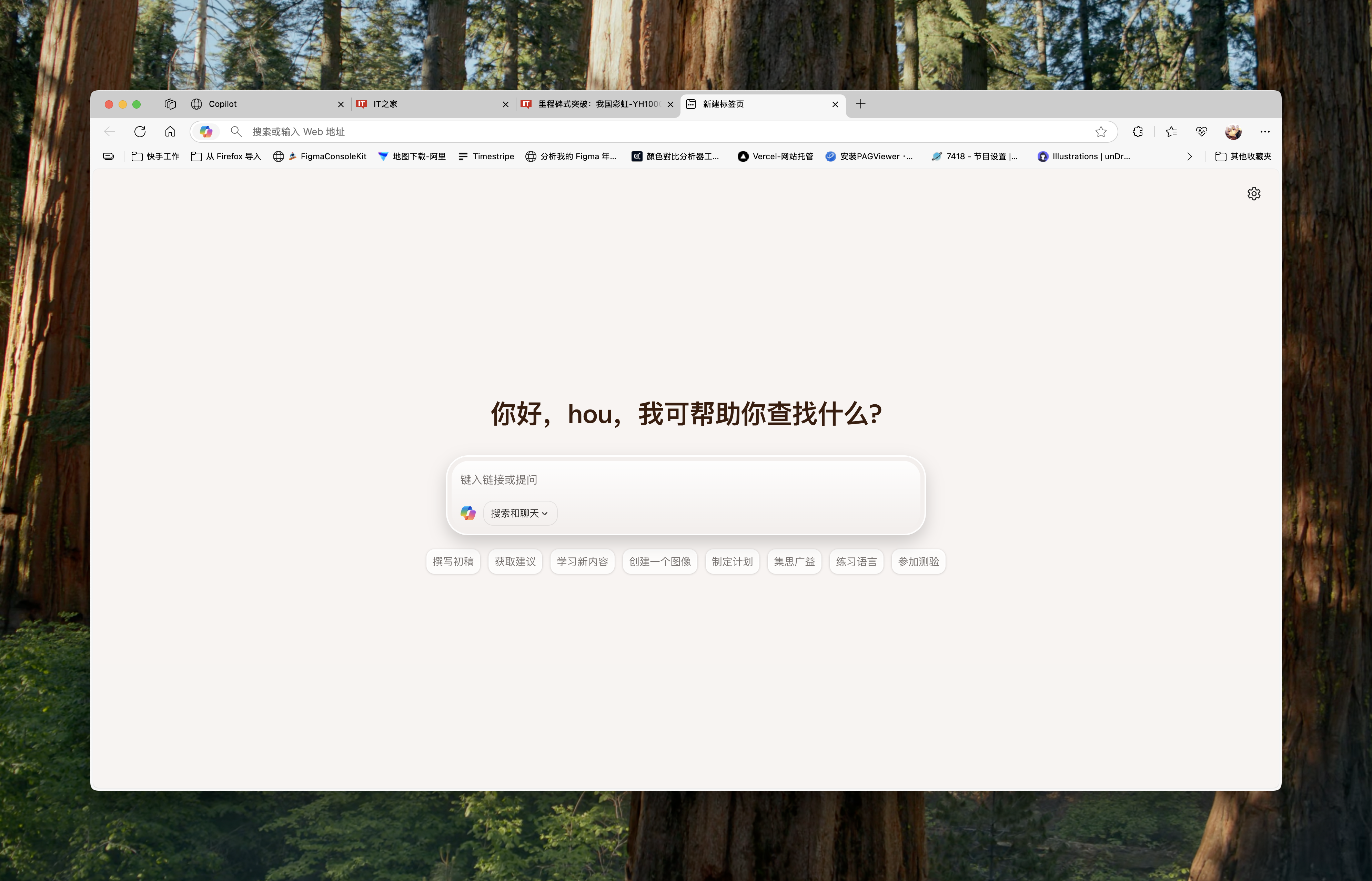Viewport: 1372px width, 881px height.
Task: Select the 新建标签页 tab
Action: click(x=763, y=104)
